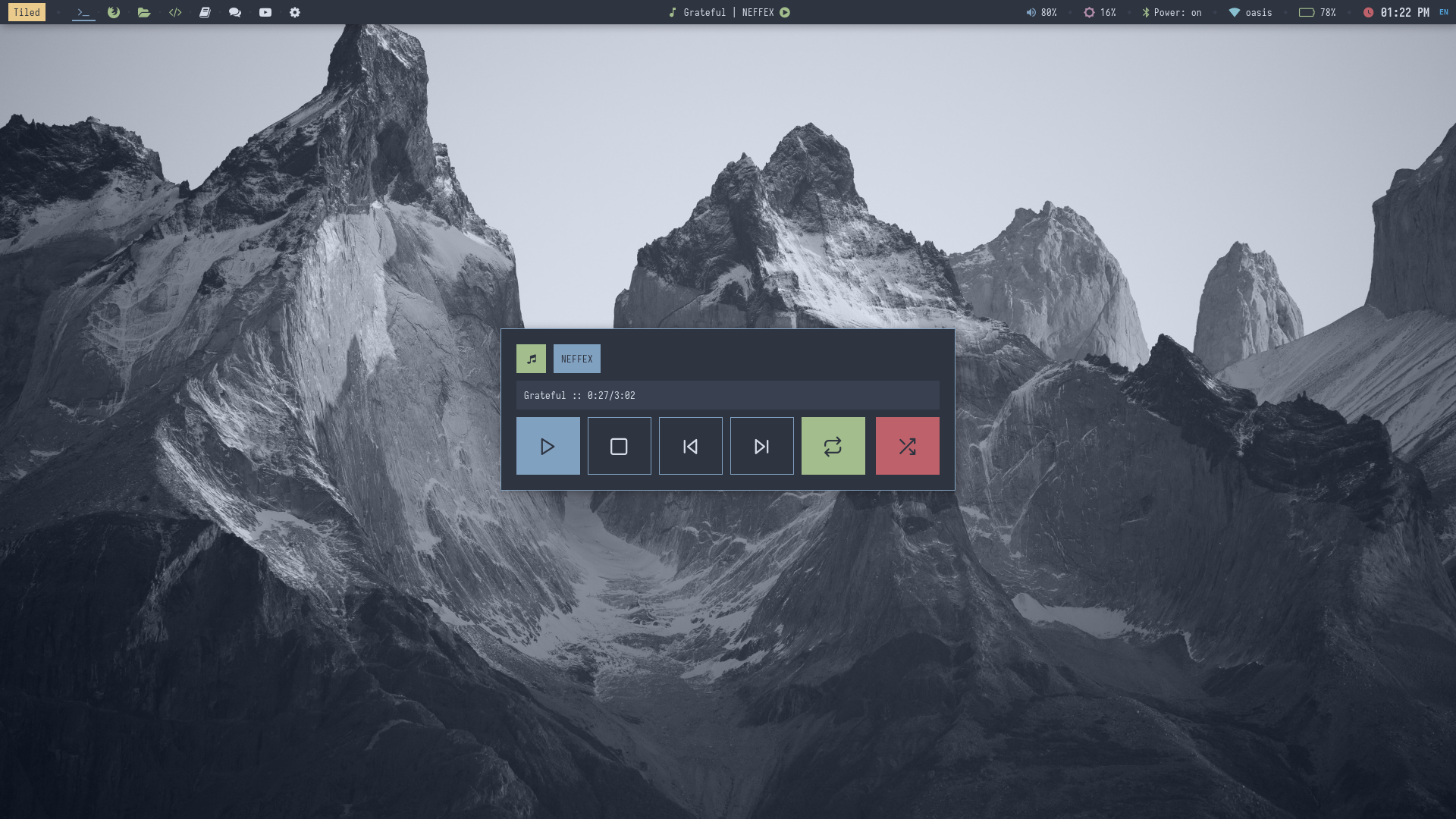Stop playback with the square button

point(619,446)
